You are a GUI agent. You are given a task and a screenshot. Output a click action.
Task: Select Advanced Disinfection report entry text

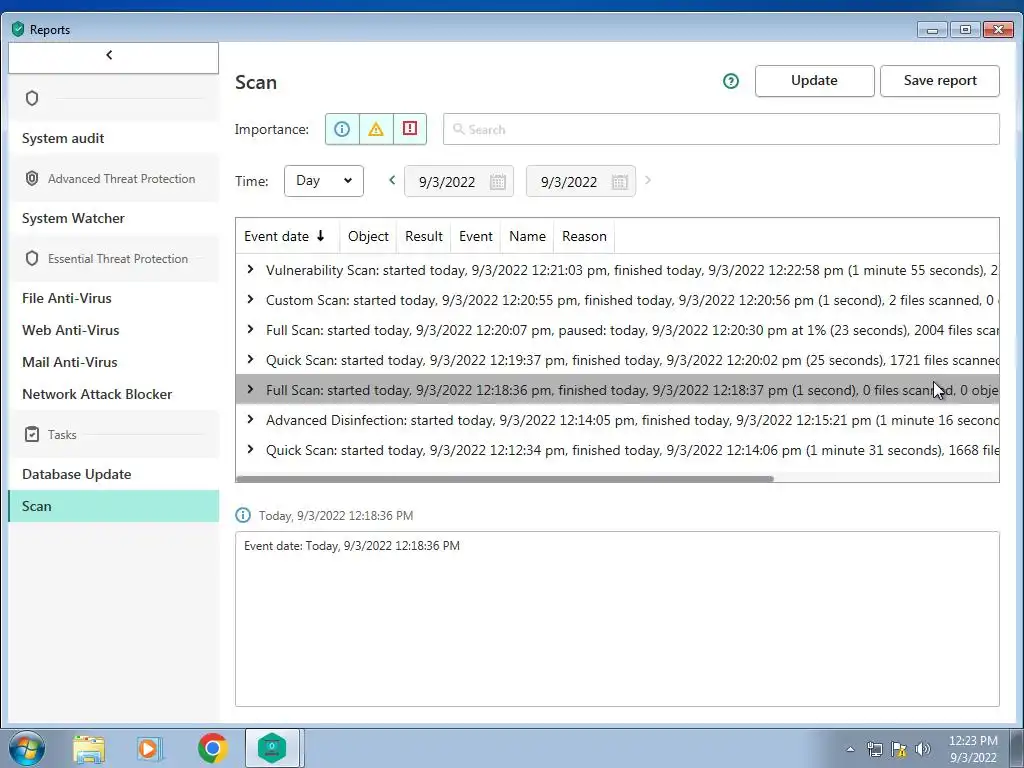(632, 421)
